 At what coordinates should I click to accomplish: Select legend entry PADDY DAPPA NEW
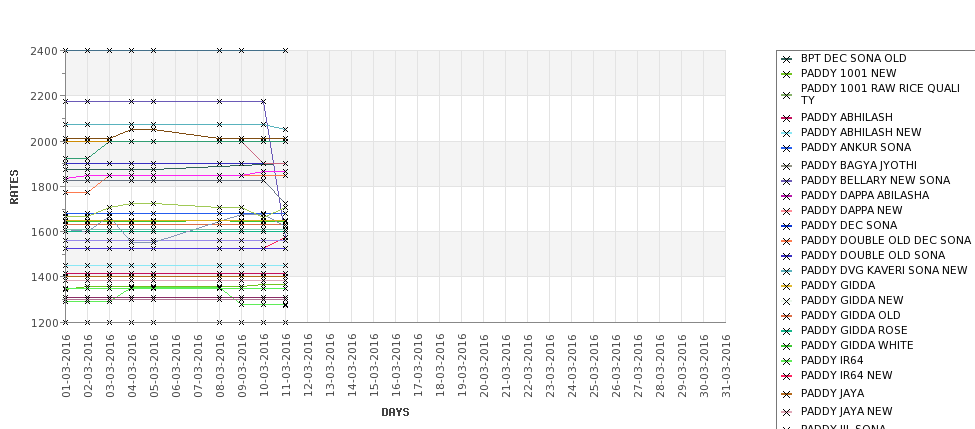(851, 210)
